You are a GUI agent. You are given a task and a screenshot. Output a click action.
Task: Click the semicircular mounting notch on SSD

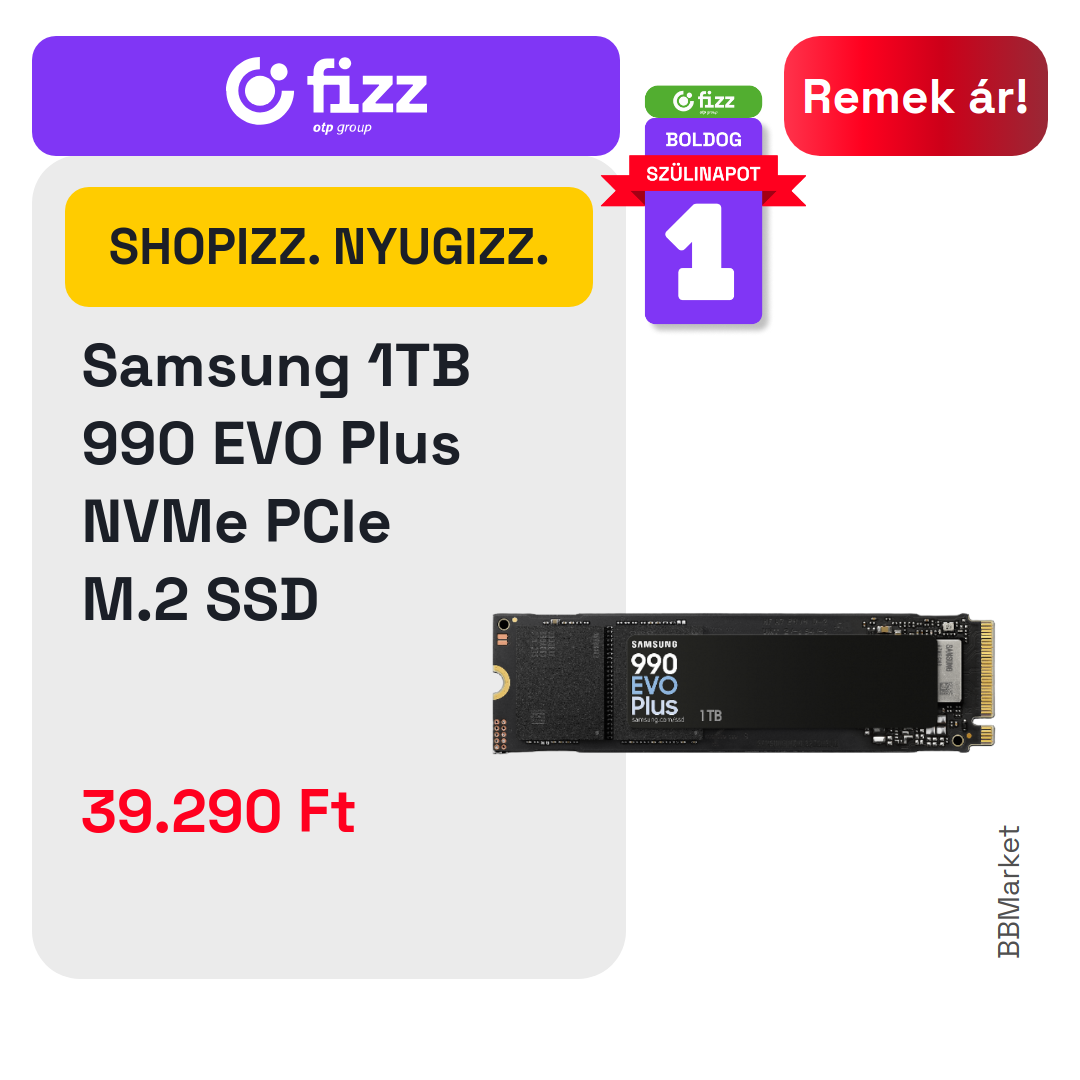pyautogui.click(x=501, y=683)
